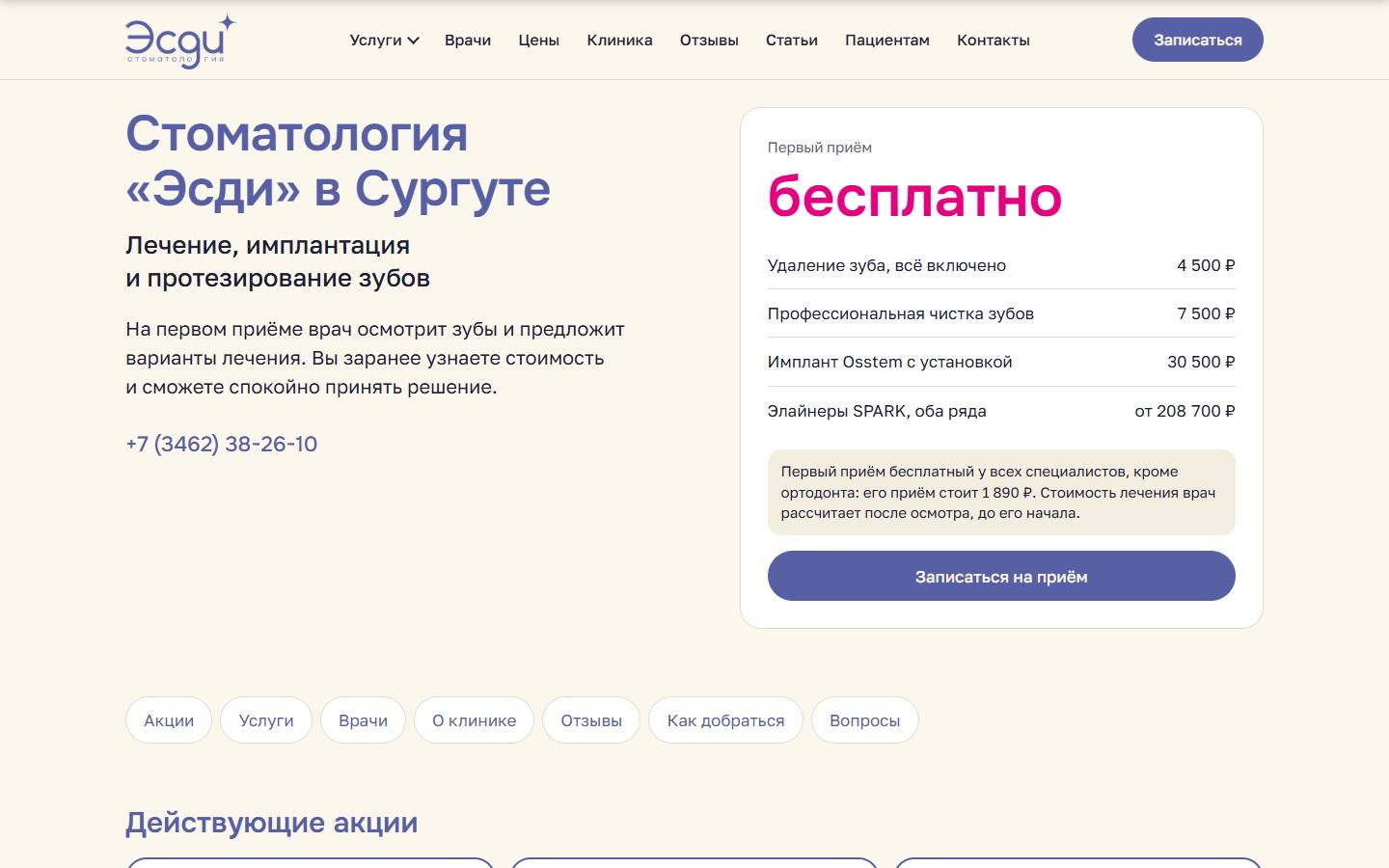The image size is (1389, 868).
Task: Click the Элайнеры SPARK, оба ряда row
Action: tap(1001, 411)
